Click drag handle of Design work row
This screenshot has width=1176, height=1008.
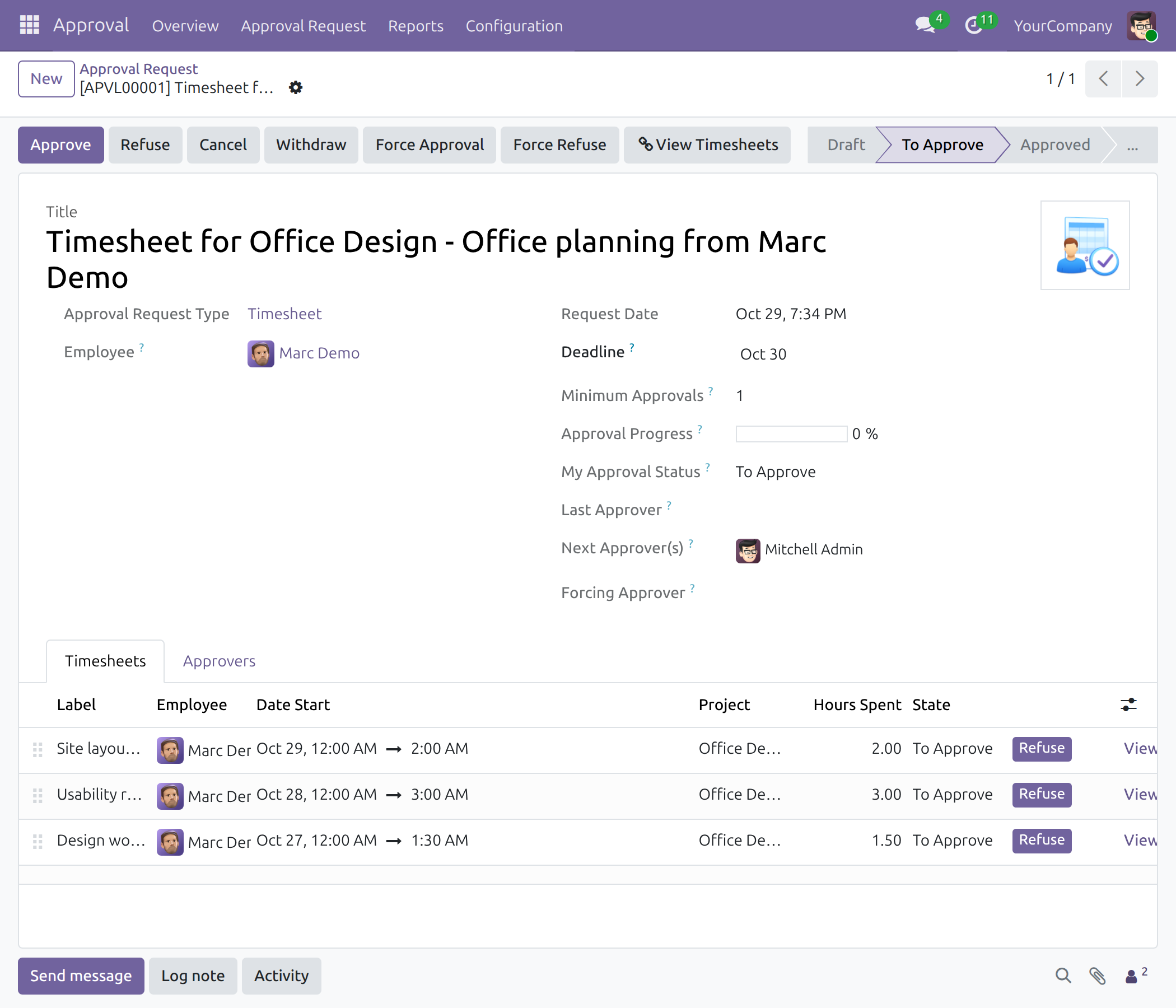click(x=38, y=841)
